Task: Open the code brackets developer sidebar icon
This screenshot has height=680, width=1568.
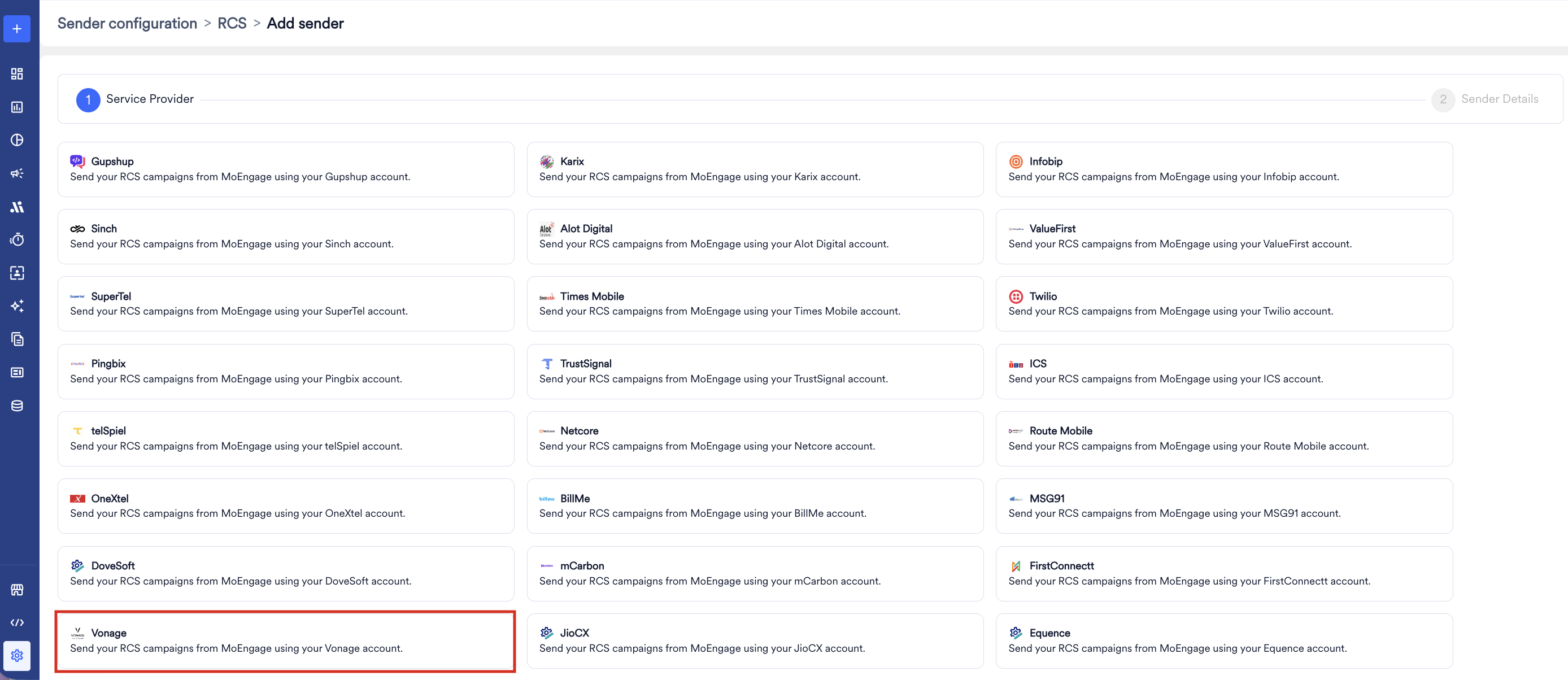Action: (17, 622)
